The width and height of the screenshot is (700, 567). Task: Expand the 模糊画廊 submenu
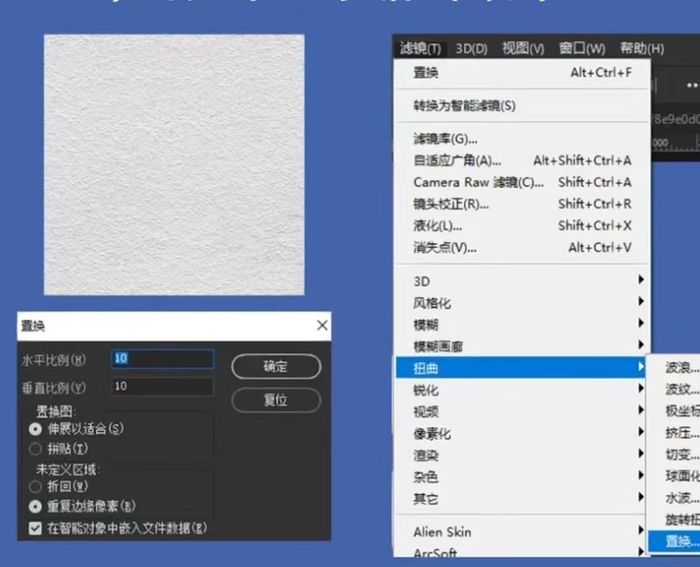click(x=438, y=346)
